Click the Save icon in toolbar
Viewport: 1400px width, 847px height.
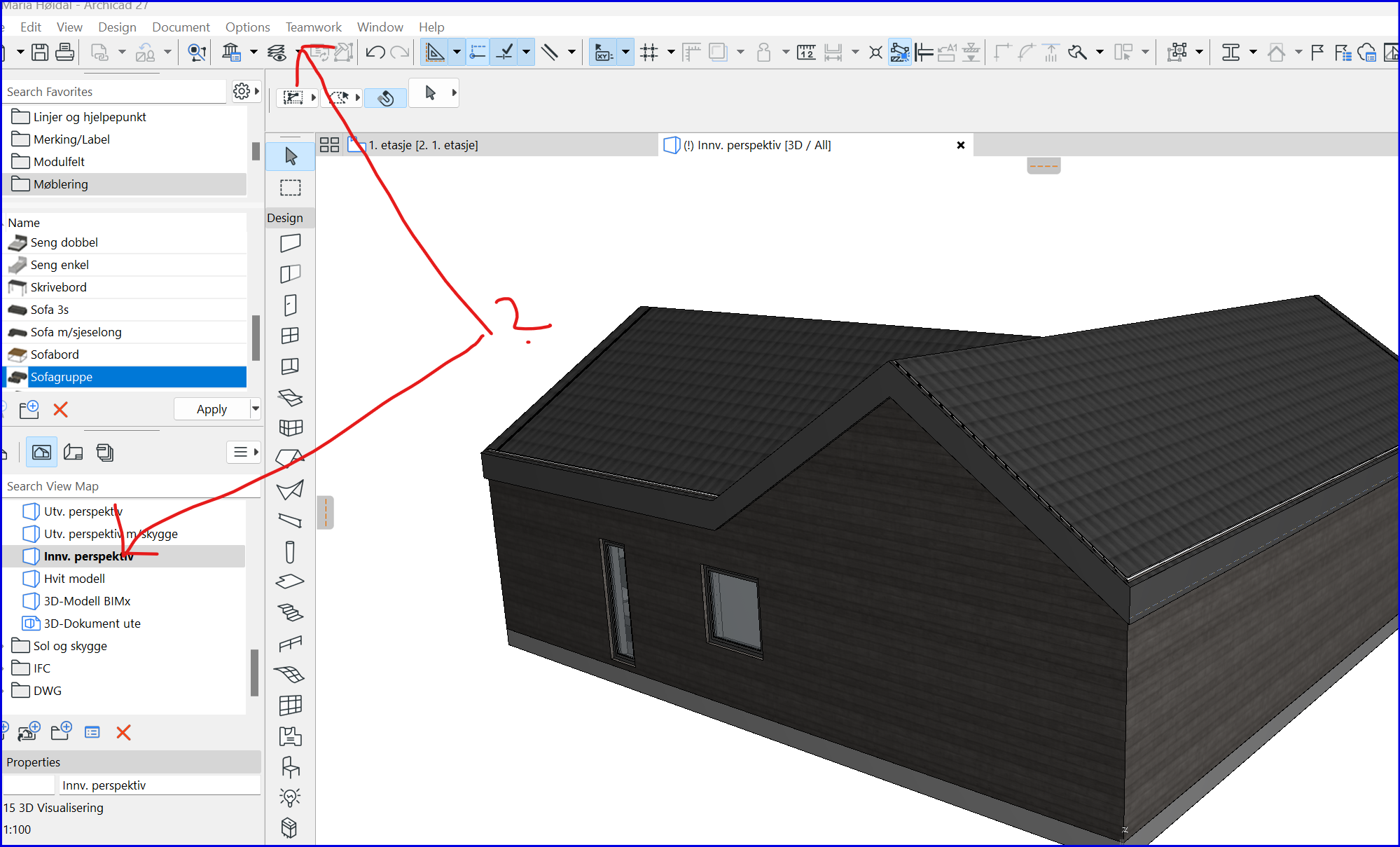tap(40, 53)
